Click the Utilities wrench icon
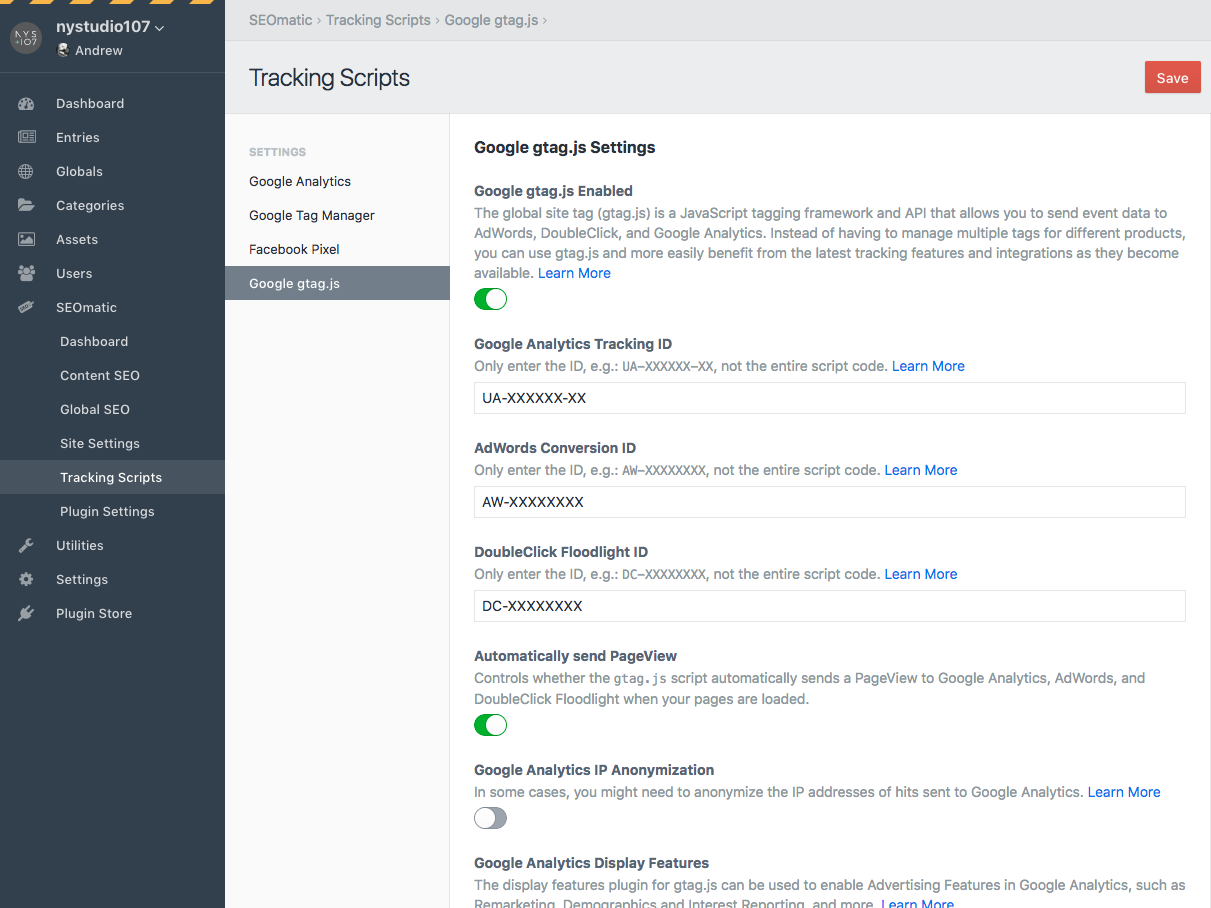Viewport: 1211px width, 908px height. coord(26,545)
